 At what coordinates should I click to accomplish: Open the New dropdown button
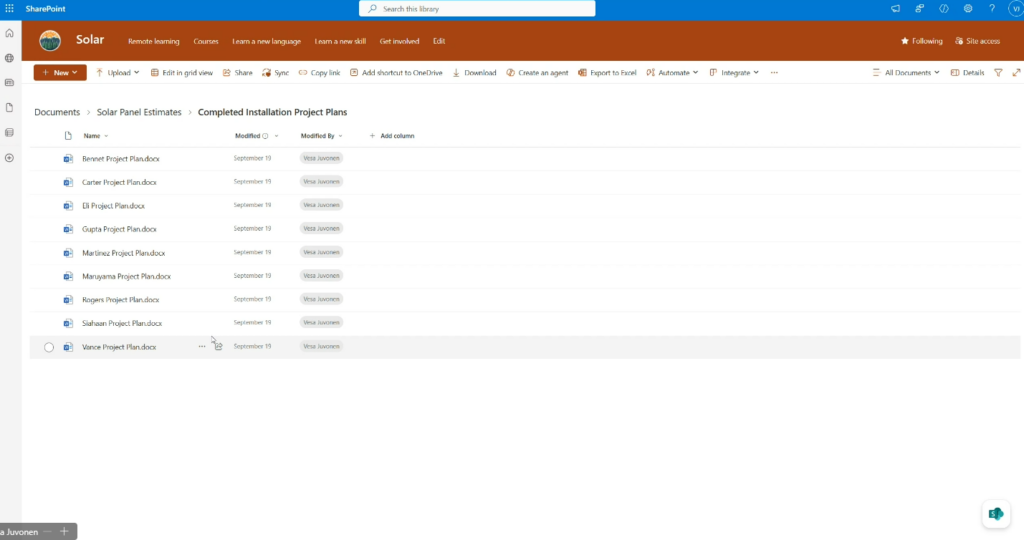coord(60,73)
